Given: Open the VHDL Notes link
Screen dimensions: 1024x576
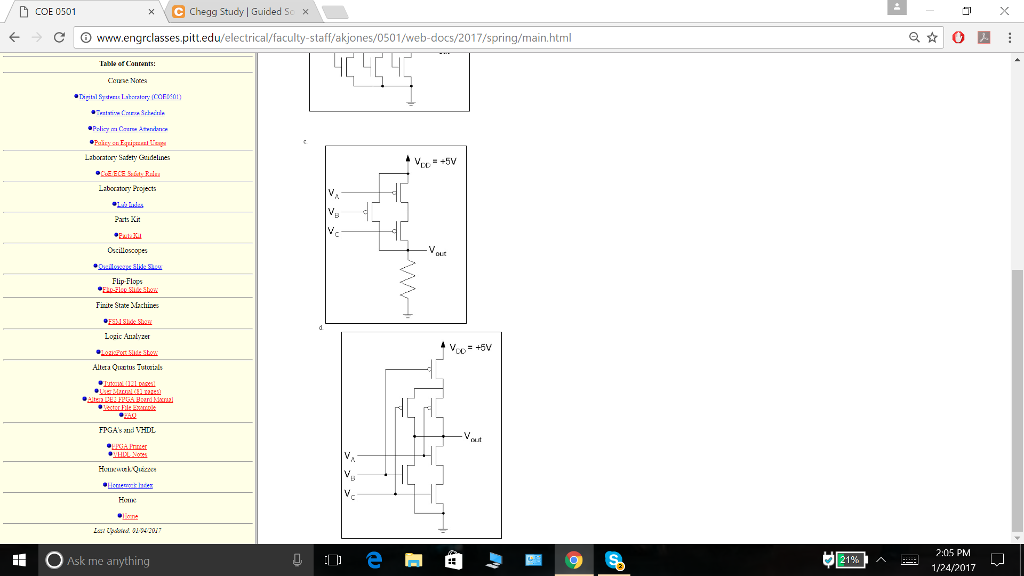Looking at the screenshot, I should pyautogui.click(x=130, y=455).
